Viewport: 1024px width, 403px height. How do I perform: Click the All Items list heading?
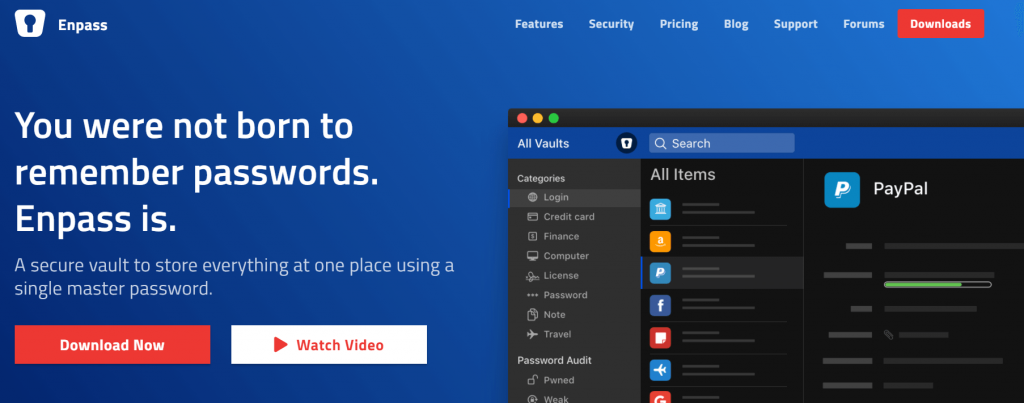[683, 175]
